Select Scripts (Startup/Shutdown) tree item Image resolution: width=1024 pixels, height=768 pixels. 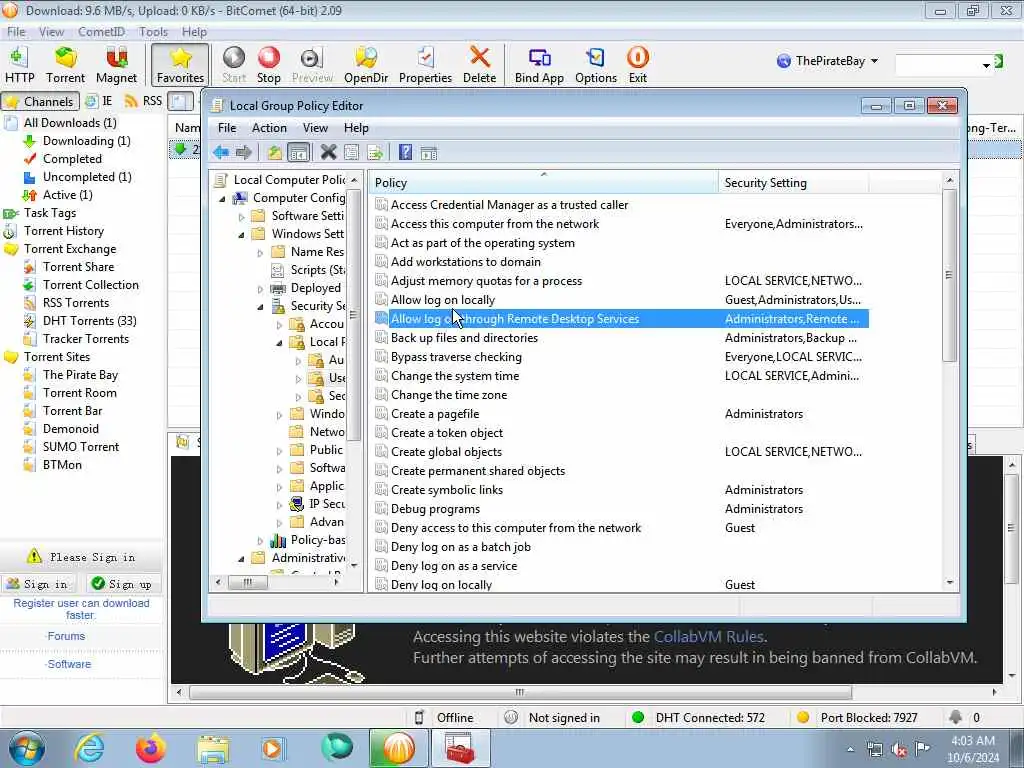[x=308, y=270]
